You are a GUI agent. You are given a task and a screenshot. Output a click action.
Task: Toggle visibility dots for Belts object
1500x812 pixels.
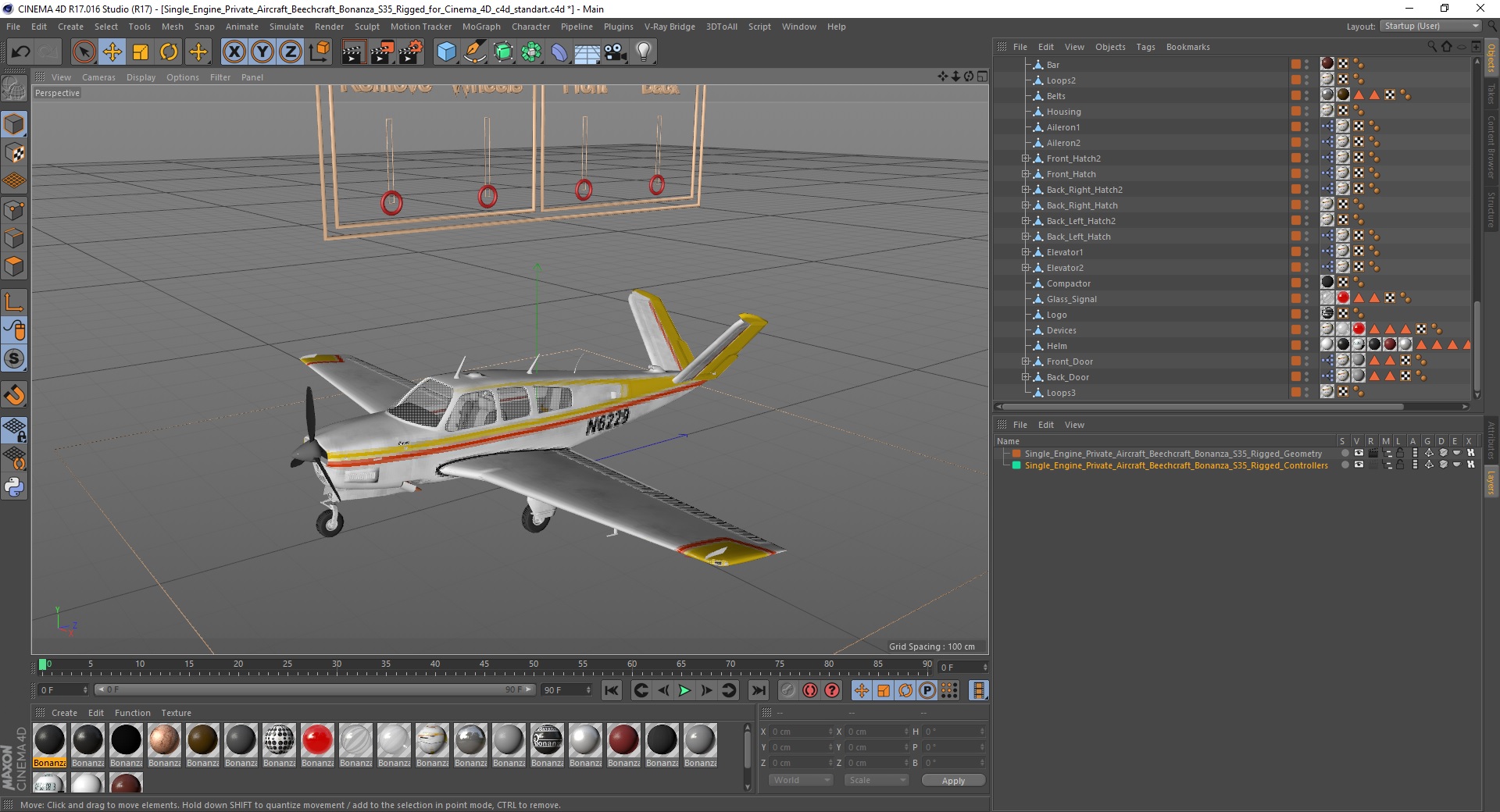coord(1307,96)
